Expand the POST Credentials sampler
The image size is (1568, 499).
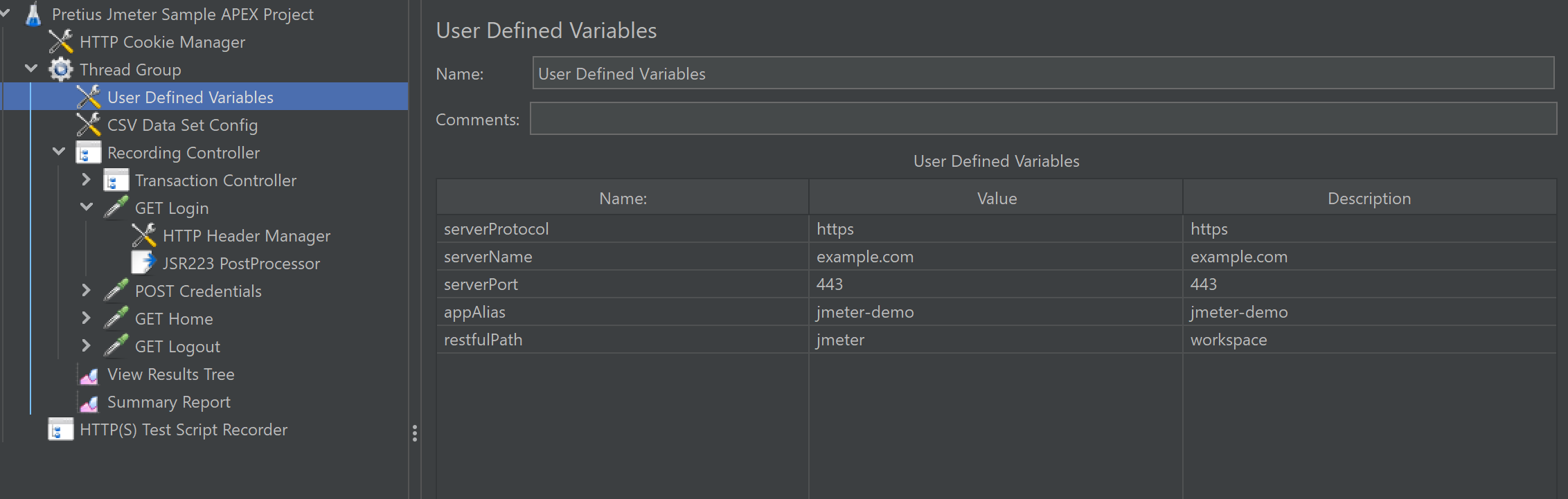point(86,291)
